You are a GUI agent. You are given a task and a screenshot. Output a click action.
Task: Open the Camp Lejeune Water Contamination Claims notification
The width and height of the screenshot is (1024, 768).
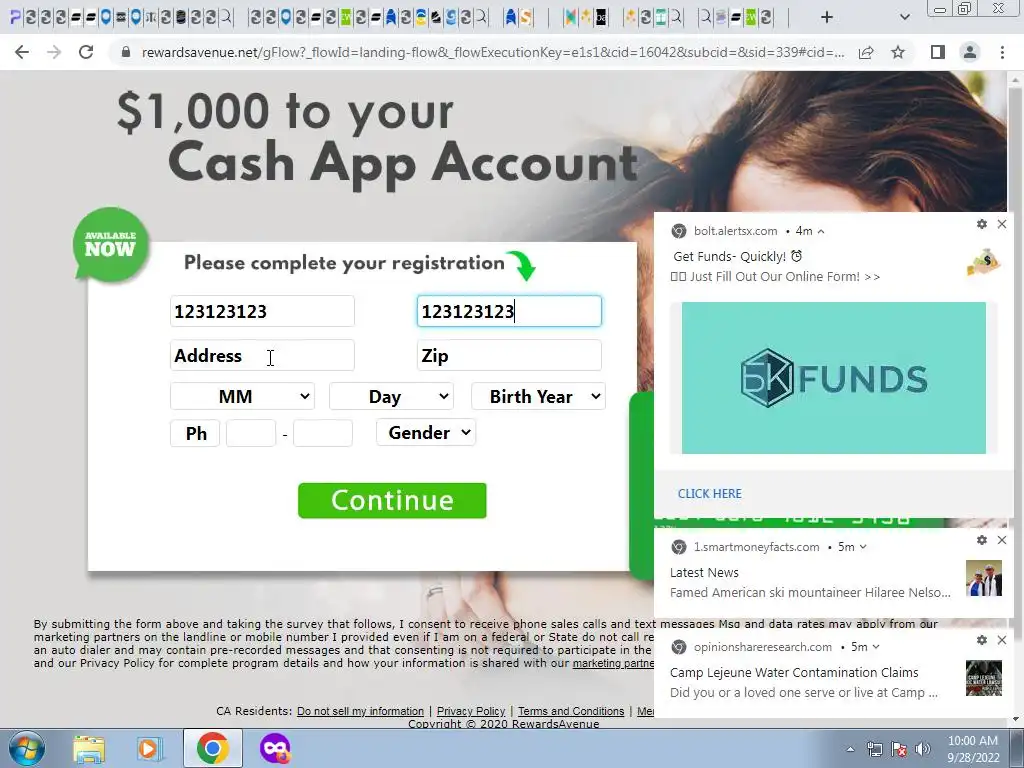(x=794, y=673)
